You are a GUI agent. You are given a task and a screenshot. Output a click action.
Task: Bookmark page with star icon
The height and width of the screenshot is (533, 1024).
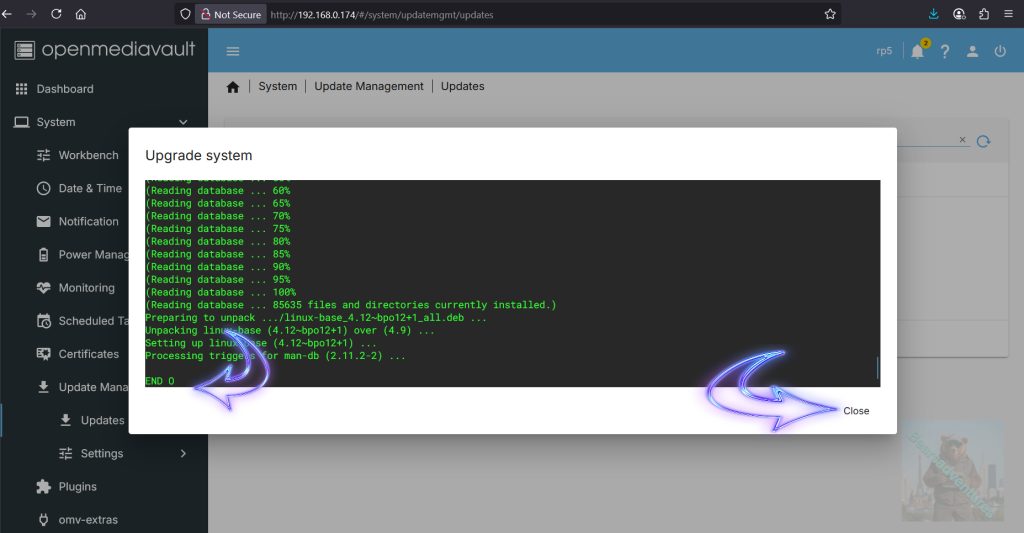pos(829,15)
